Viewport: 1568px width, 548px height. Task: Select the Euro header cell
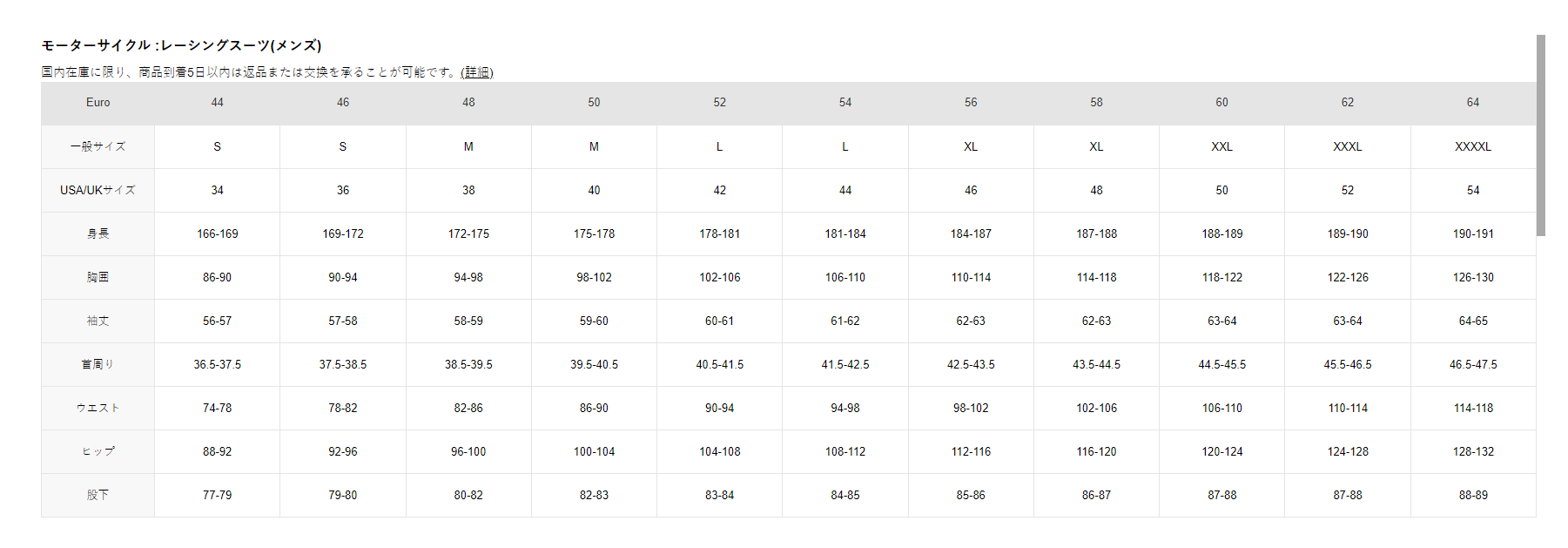[98, 103]
